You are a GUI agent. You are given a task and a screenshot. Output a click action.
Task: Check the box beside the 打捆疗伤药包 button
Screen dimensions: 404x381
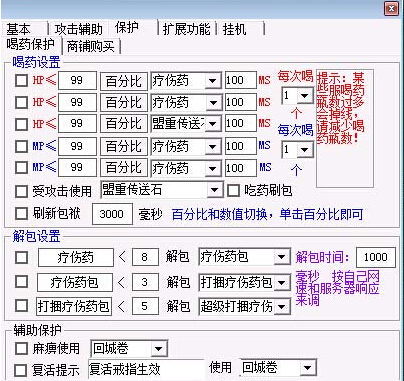tap(21, 305)
